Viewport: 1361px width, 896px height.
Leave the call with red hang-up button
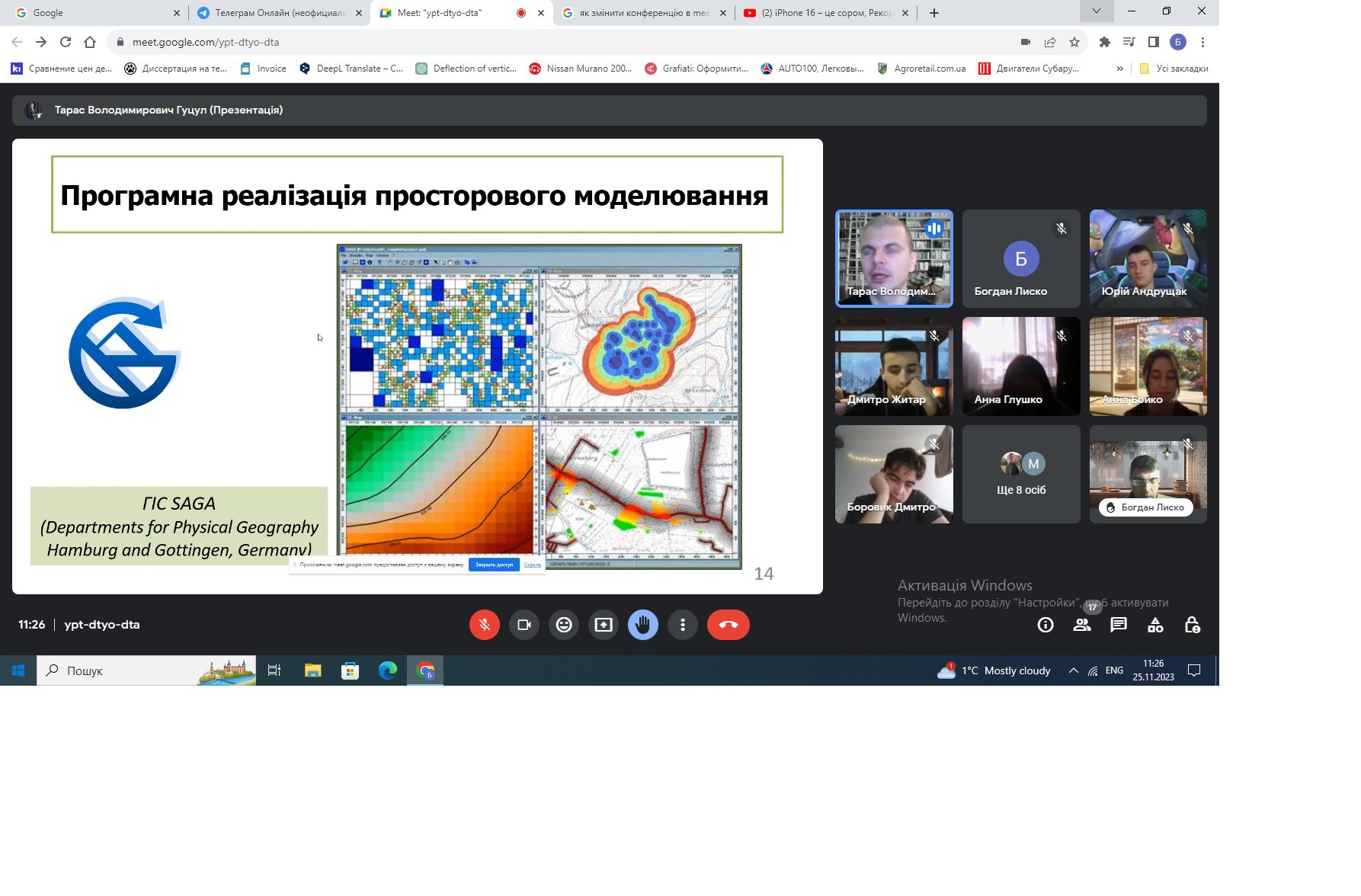click(x=728, y=625)
